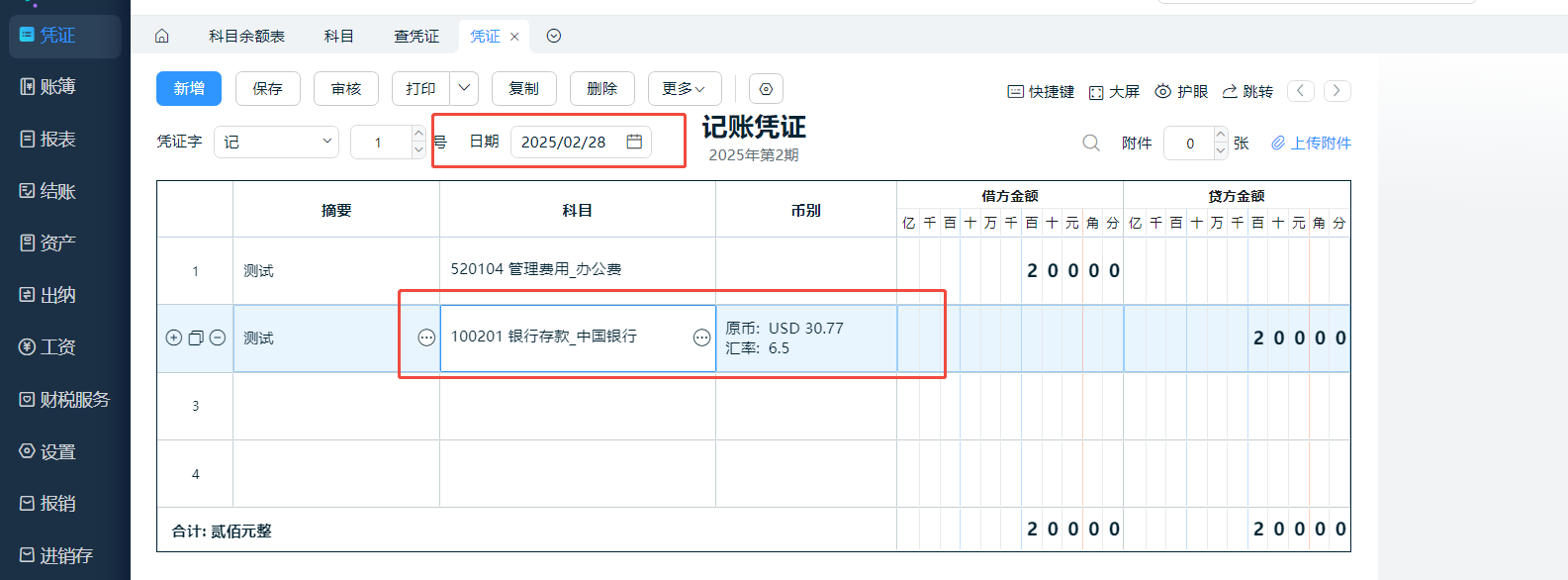
Task: Toggle 护眼 eye protection mode
Action: [1181, 91]
